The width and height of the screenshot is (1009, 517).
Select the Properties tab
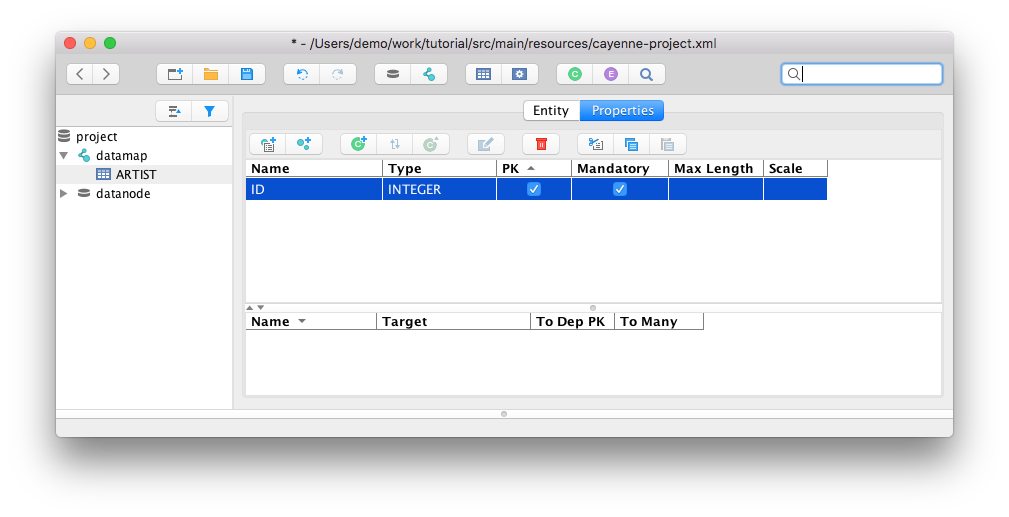pyautogui.click(x=622, y=111)
